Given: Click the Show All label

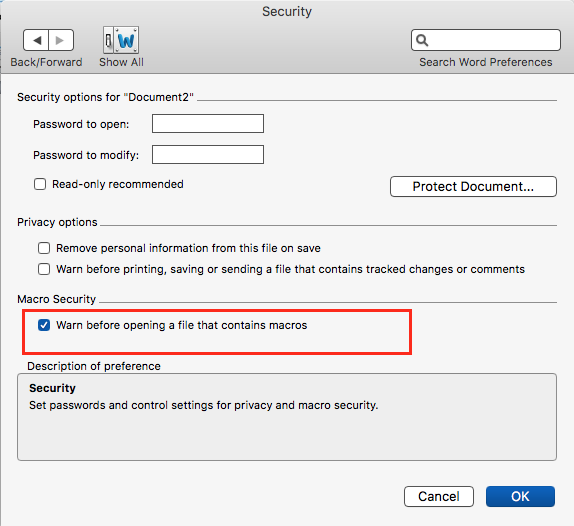Looking at the screenshot, I should (121, 62).
